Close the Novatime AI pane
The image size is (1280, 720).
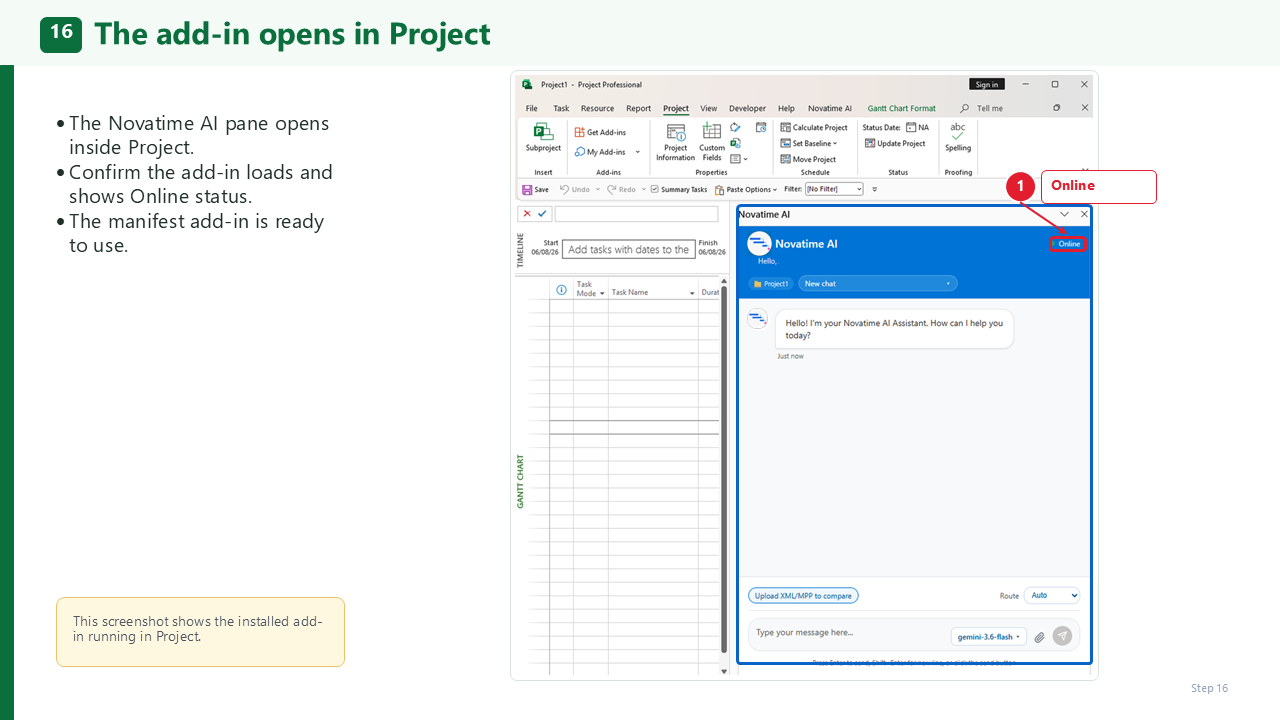(x=1084, y=214)
